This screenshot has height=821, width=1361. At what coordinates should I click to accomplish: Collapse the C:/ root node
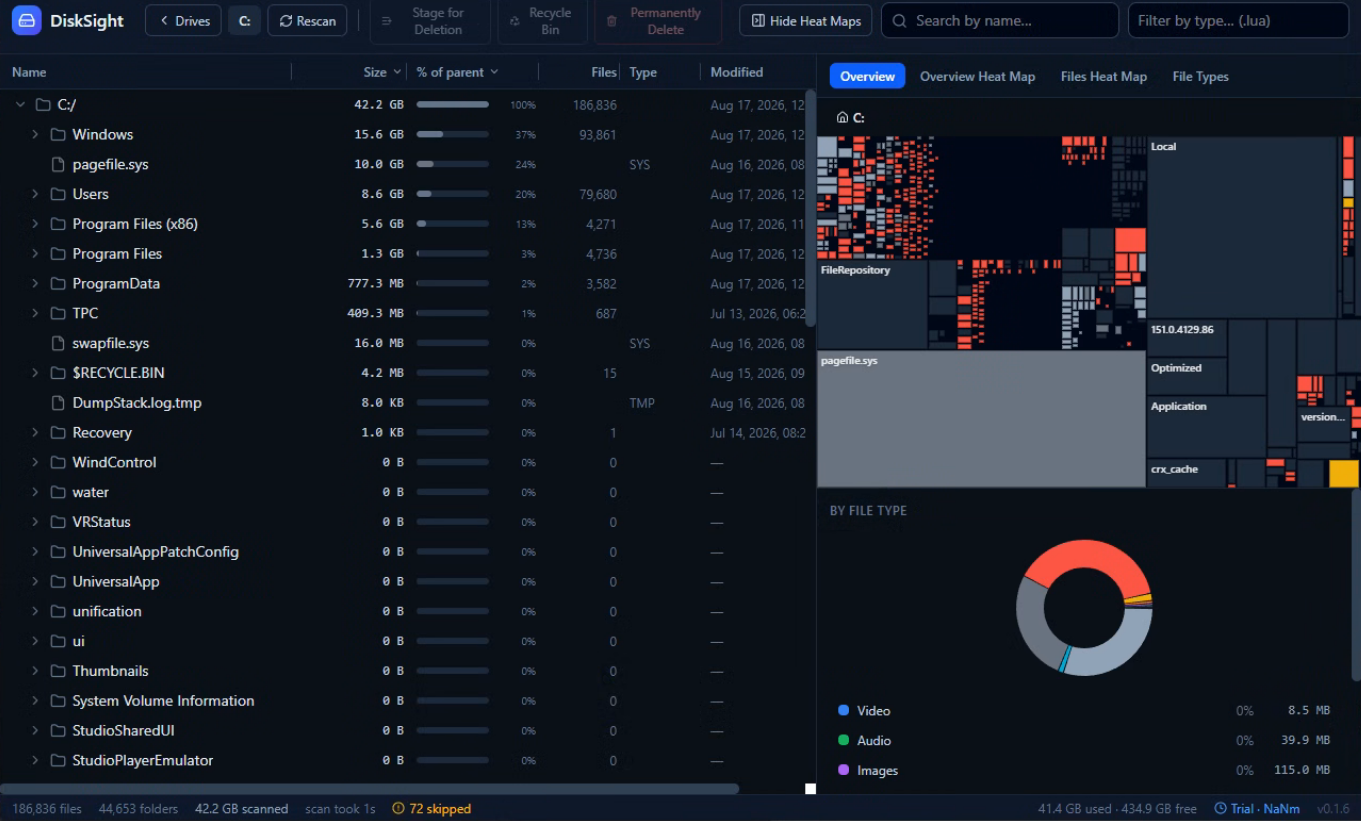point(20,105)
